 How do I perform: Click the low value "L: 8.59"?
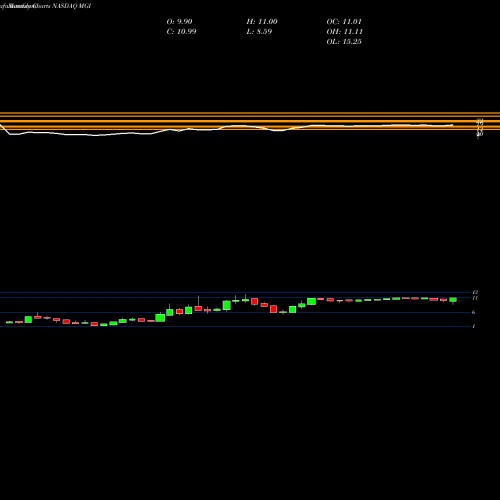tap(259, 32)
